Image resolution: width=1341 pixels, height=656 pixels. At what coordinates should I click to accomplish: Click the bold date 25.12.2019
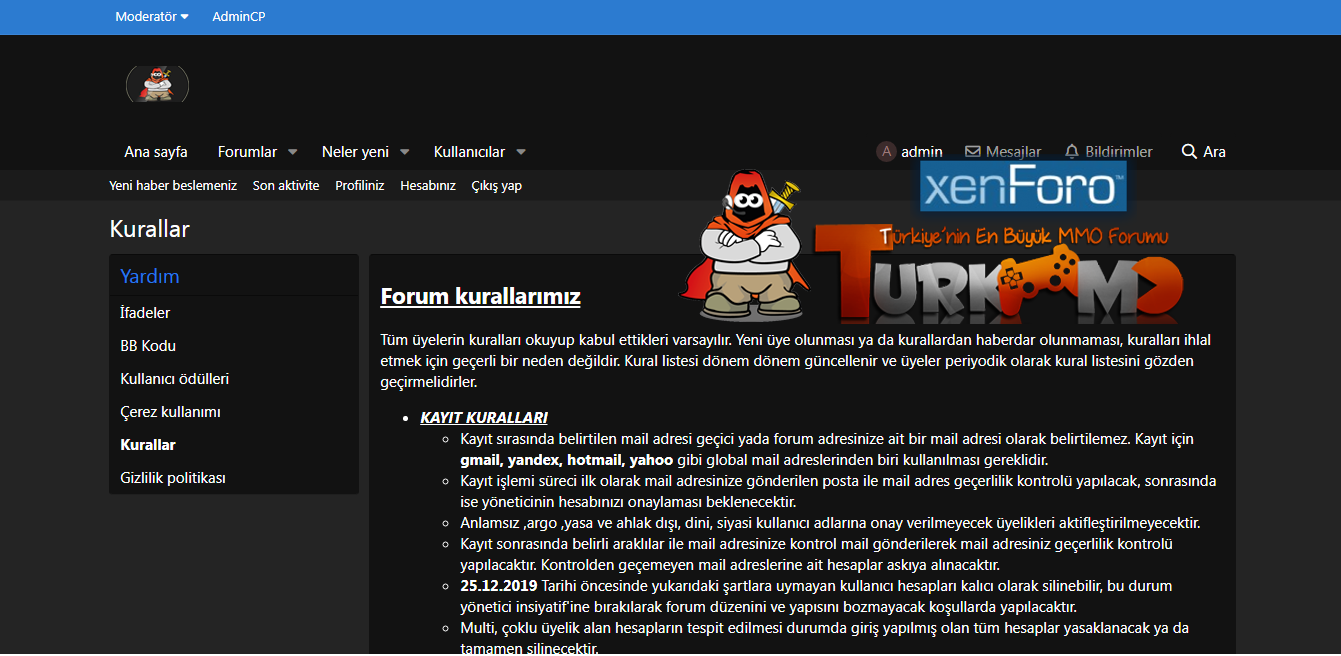(x=499, y=586)
